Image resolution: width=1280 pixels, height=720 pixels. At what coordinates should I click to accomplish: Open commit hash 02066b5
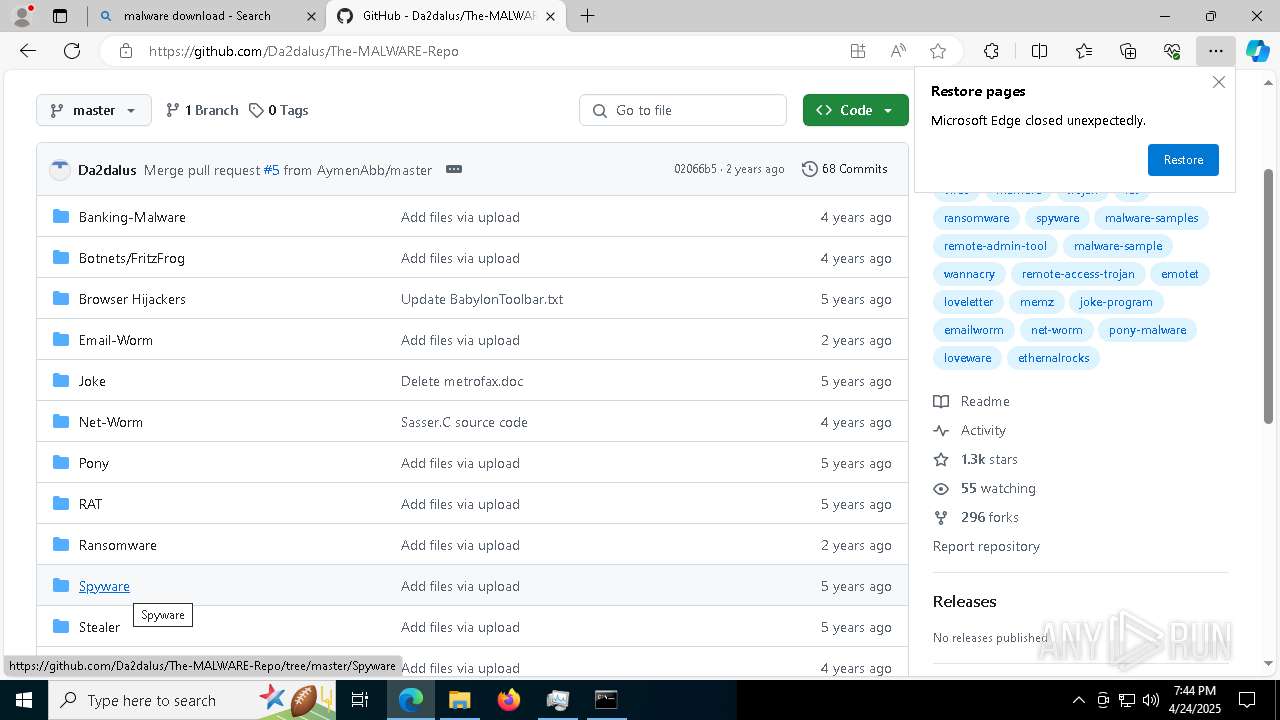point(695,169)
